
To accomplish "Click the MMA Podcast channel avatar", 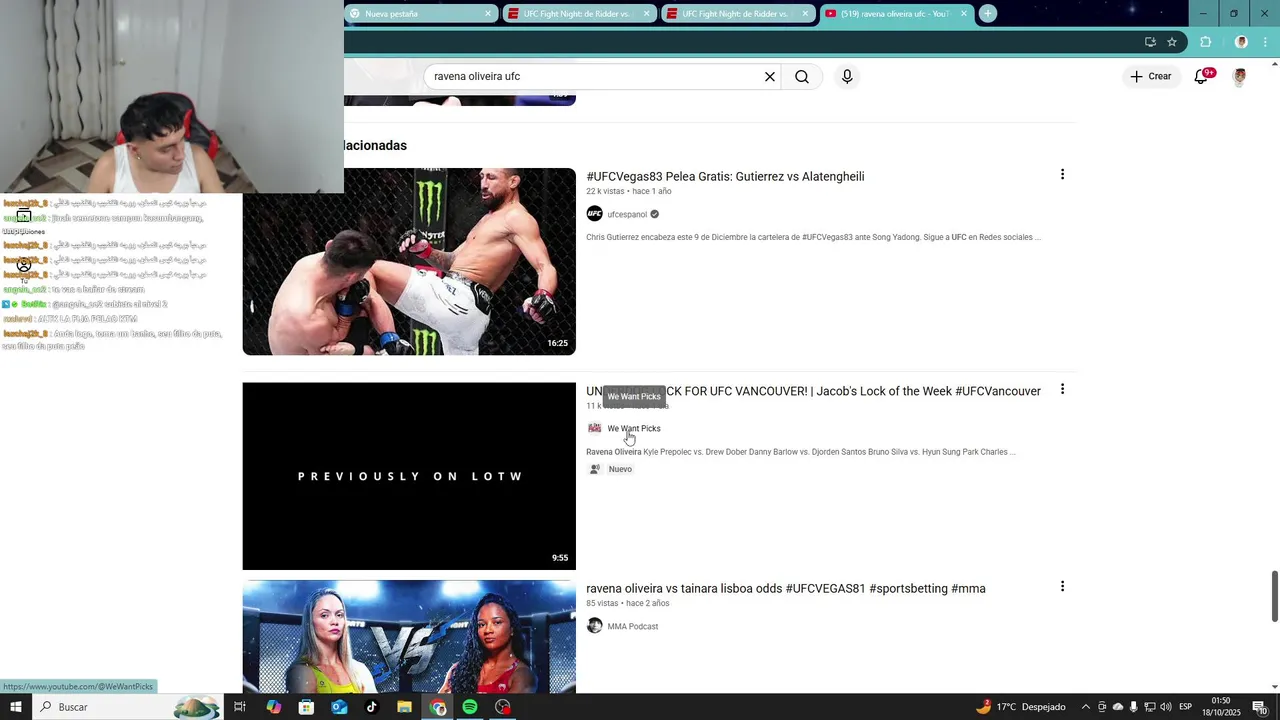I will 594,626.
